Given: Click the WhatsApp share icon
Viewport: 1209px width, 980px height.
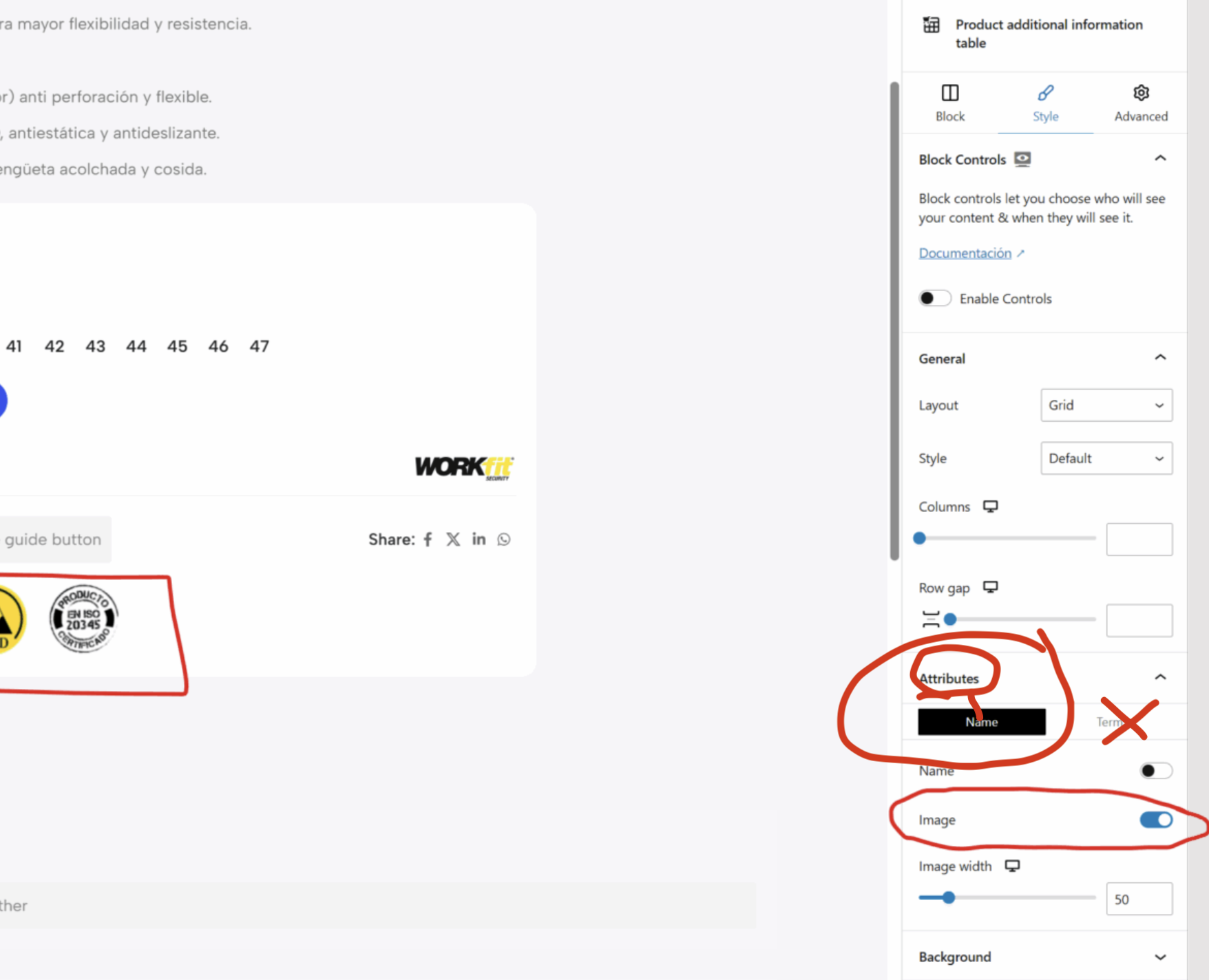Looking at the screenshot, I should 504,540.
